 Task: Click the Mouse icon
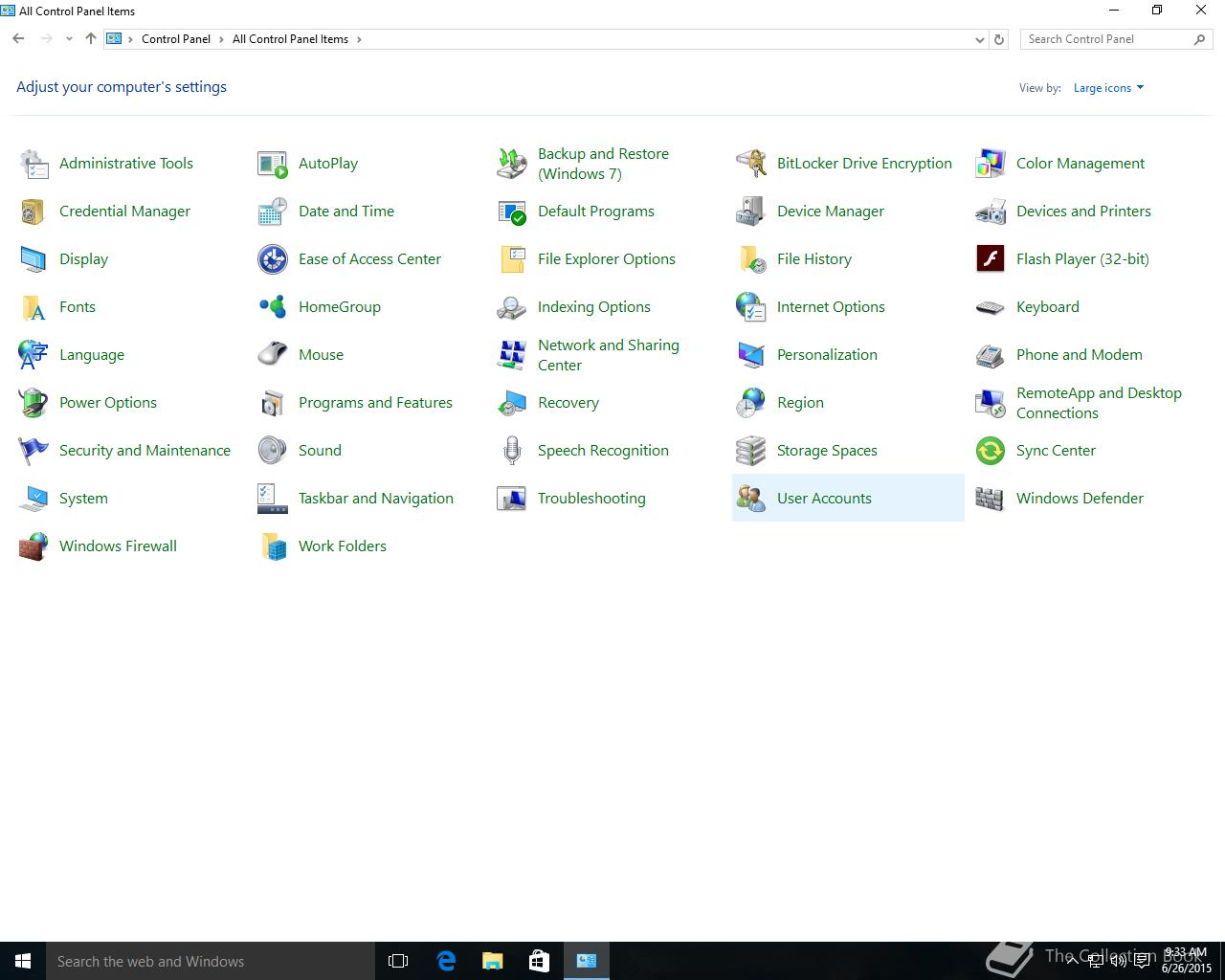pos(273,355)
